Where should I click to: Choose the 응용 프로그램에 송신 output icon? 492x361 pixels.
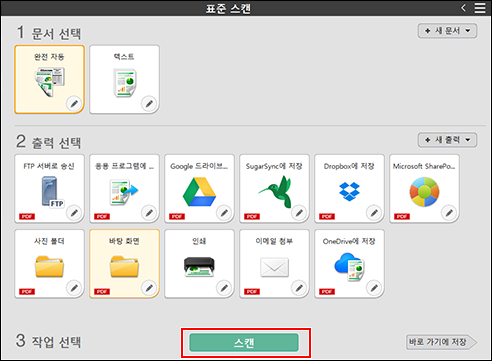point(124,192)
